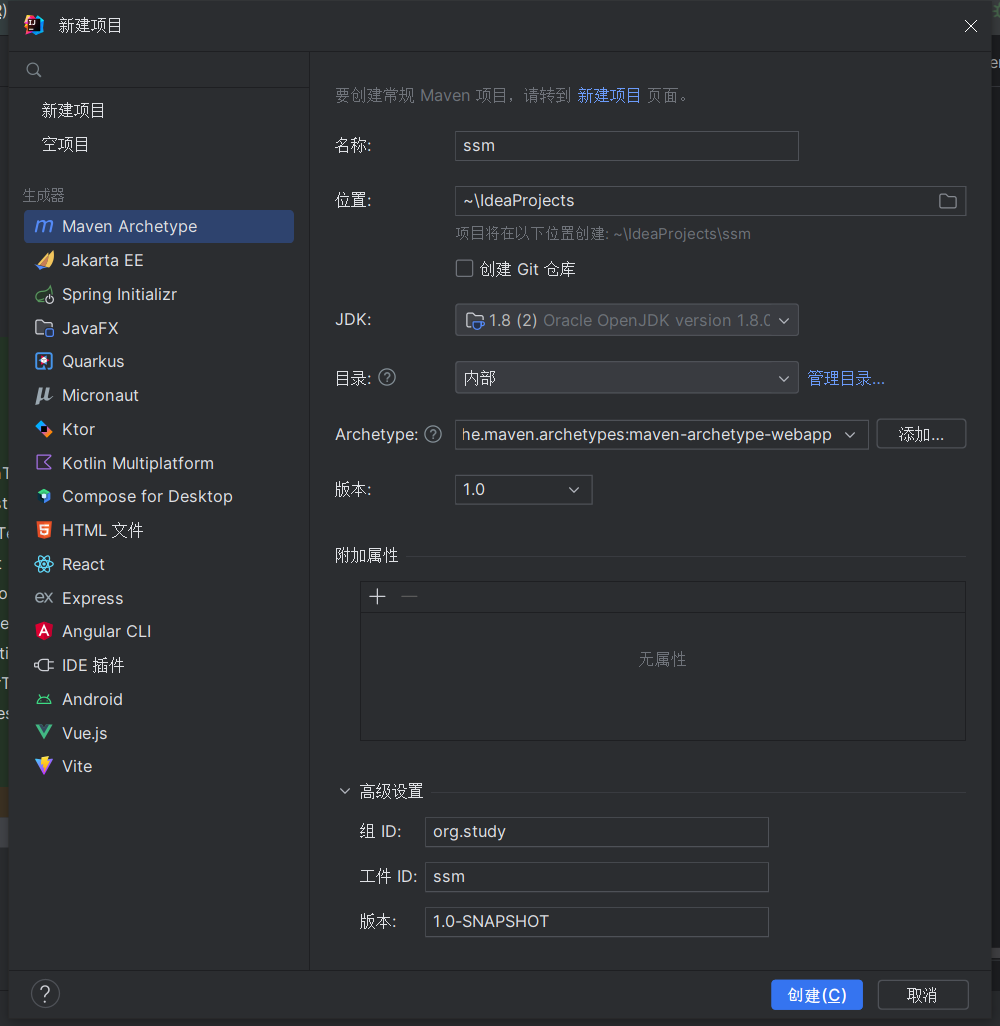Click the Angular CLI icon
Viewport: 1000px width, 1026px height.
pyautogui.click(x=44, y=631)
